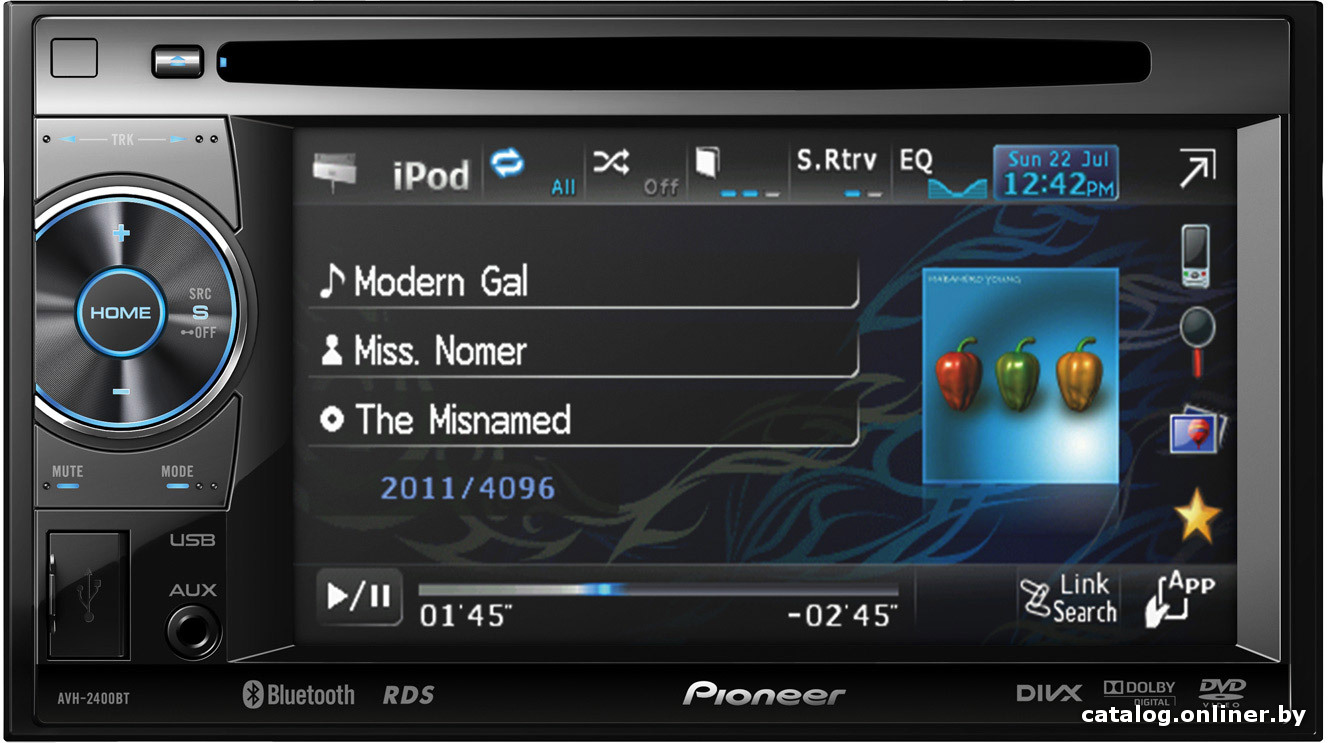Select the artist row Miss. Nomer
1328x743 pixels.
(x=584, y=351)
